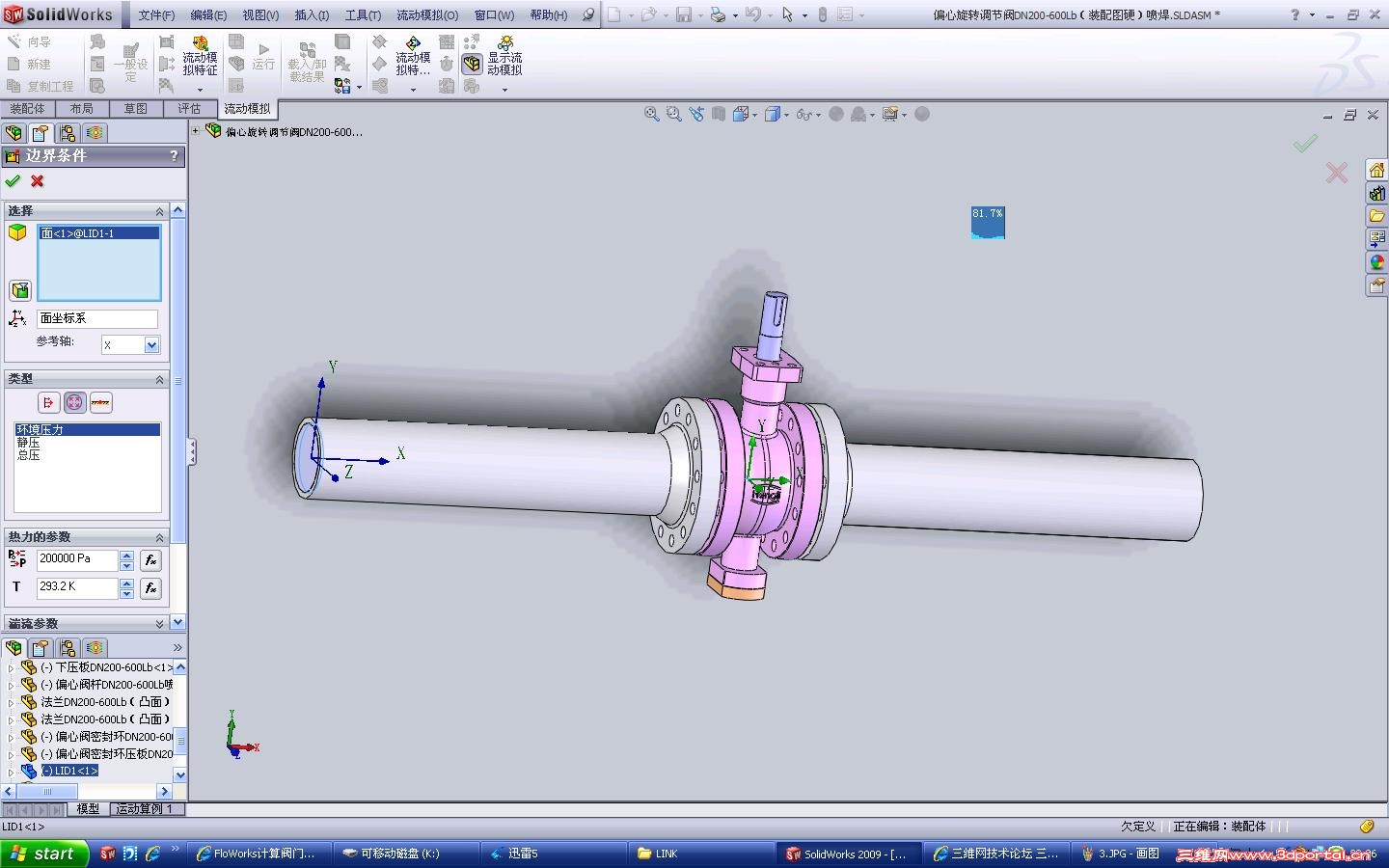
Task: Select the pressure openings boundary type icon
Action: 75,402
